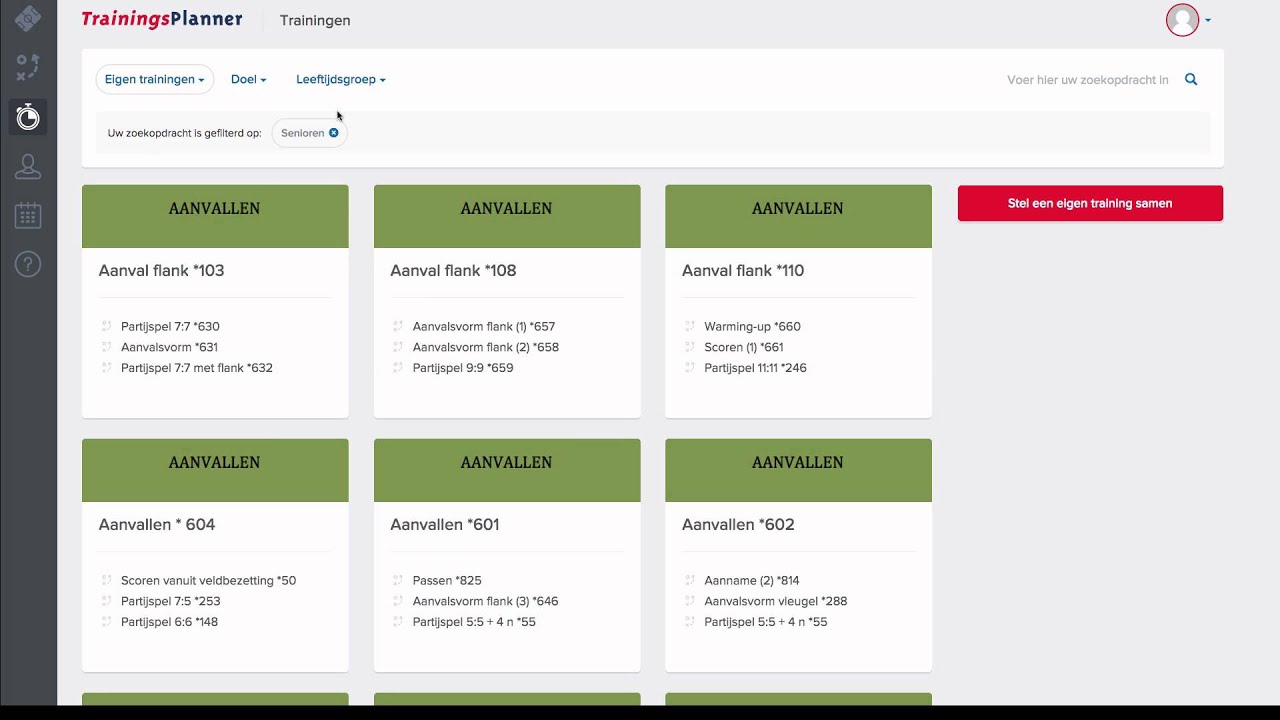Image resolution: width=1280 pixels, height=720 pixels.
Task: Click exercise Aanvalsvorm flank (1) *657
Action: [484, 327]
